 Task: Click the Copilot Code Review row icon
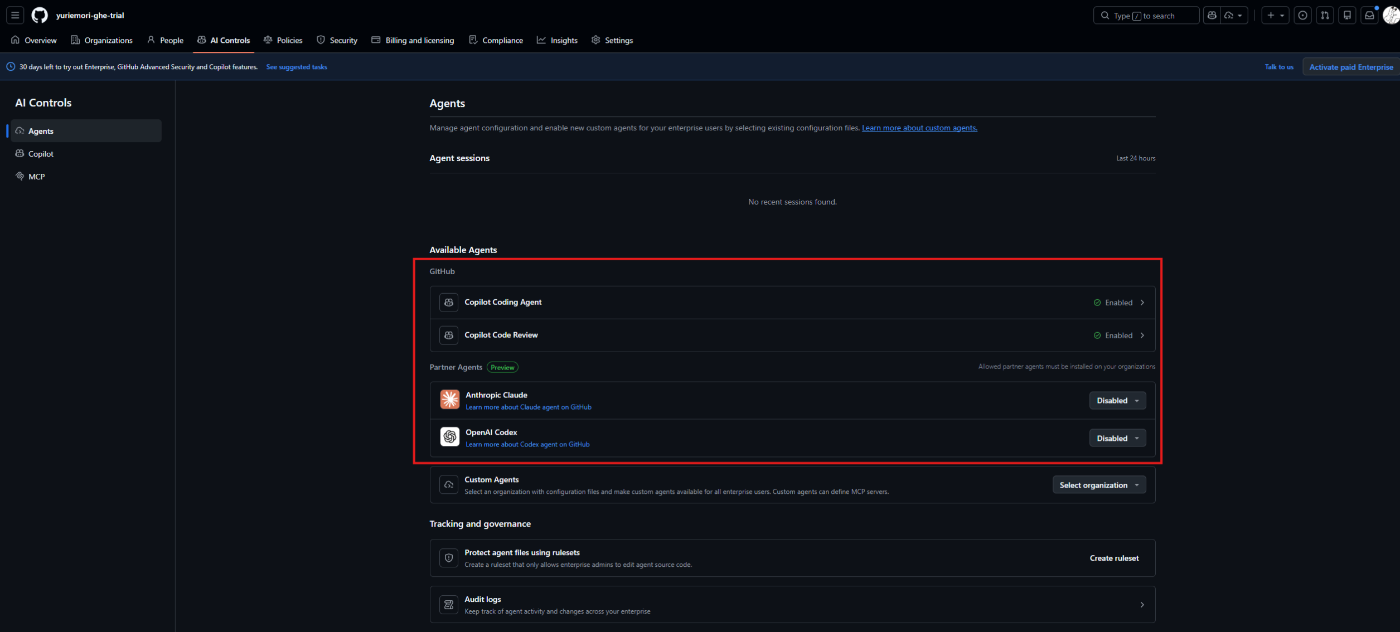tap(449, 335)
